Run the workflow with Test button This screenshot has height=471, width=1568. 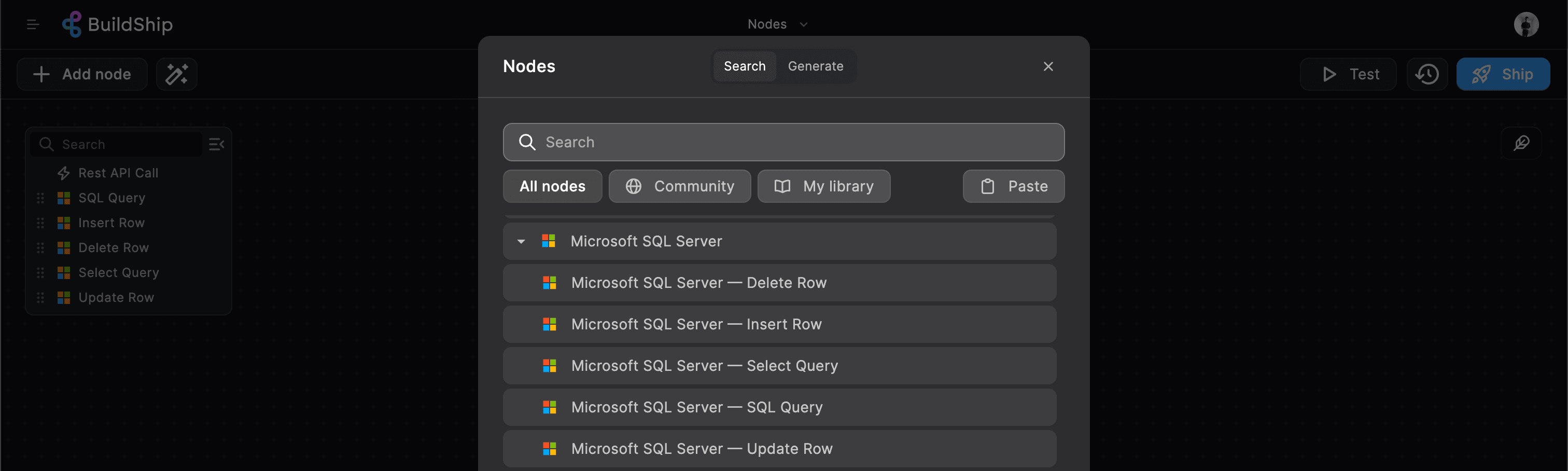click(x=1348, y=74)
